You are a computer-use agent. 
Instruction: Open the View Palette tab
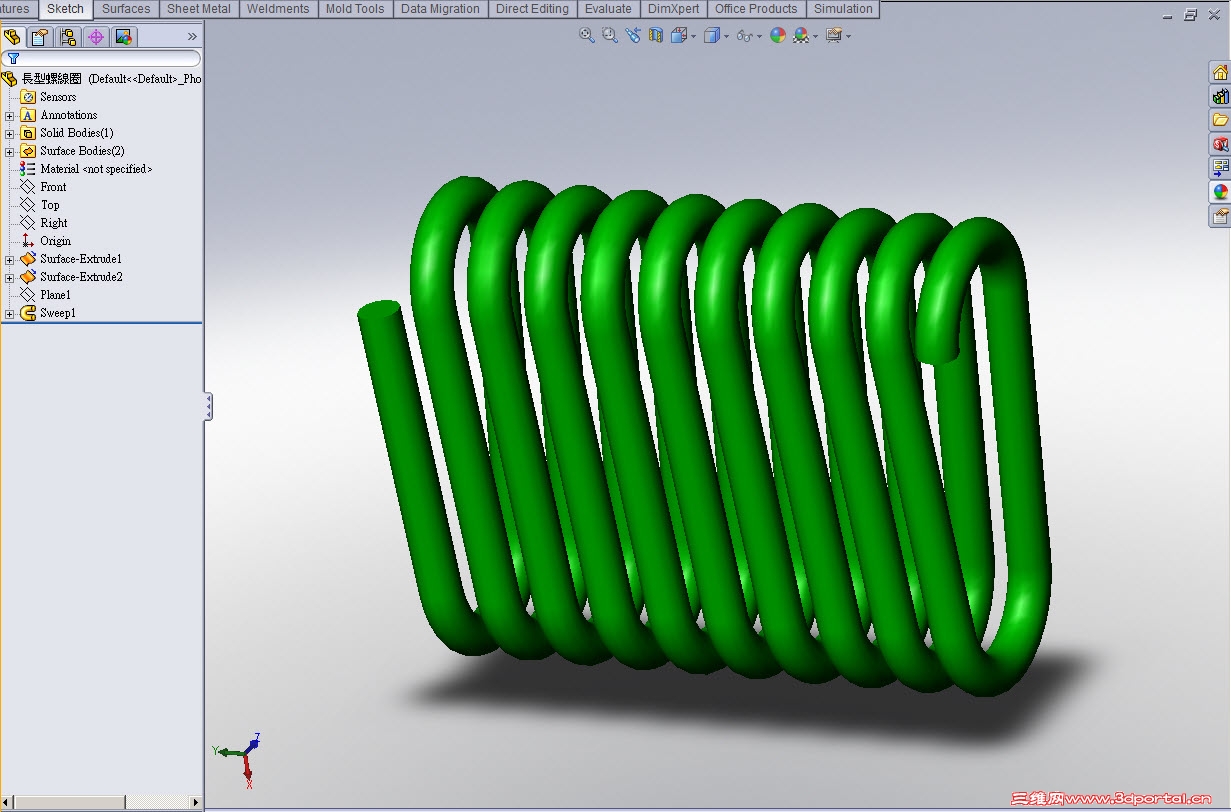pyautogui.click(x=1220, y=168)
